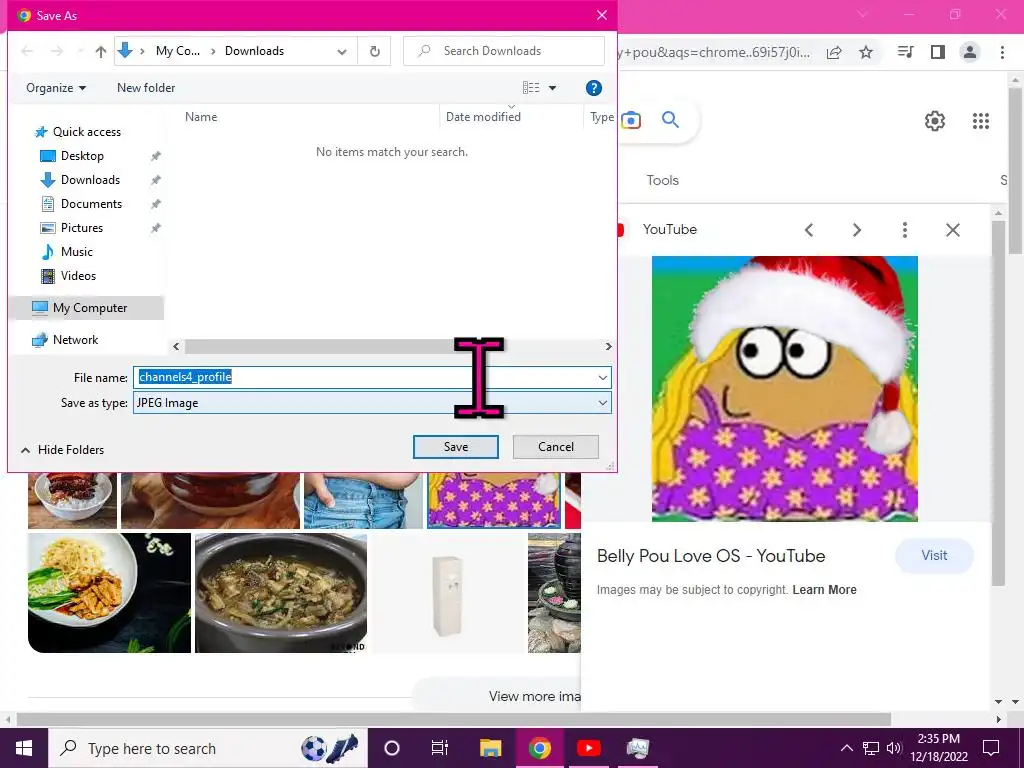Select Videos in the navigation pane

[x=78, y=276]
